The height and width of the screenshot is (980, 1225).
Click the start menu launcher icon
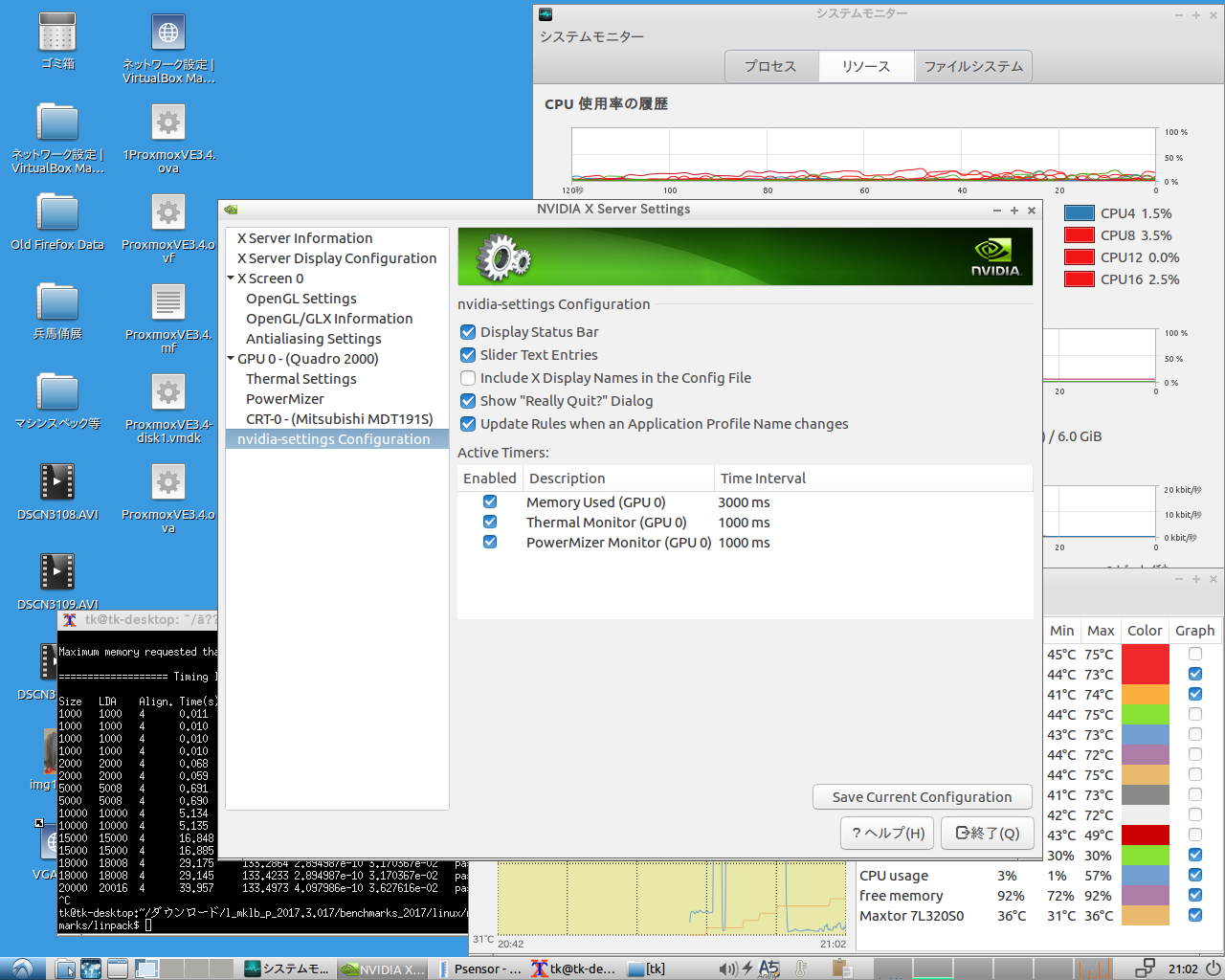21,969
